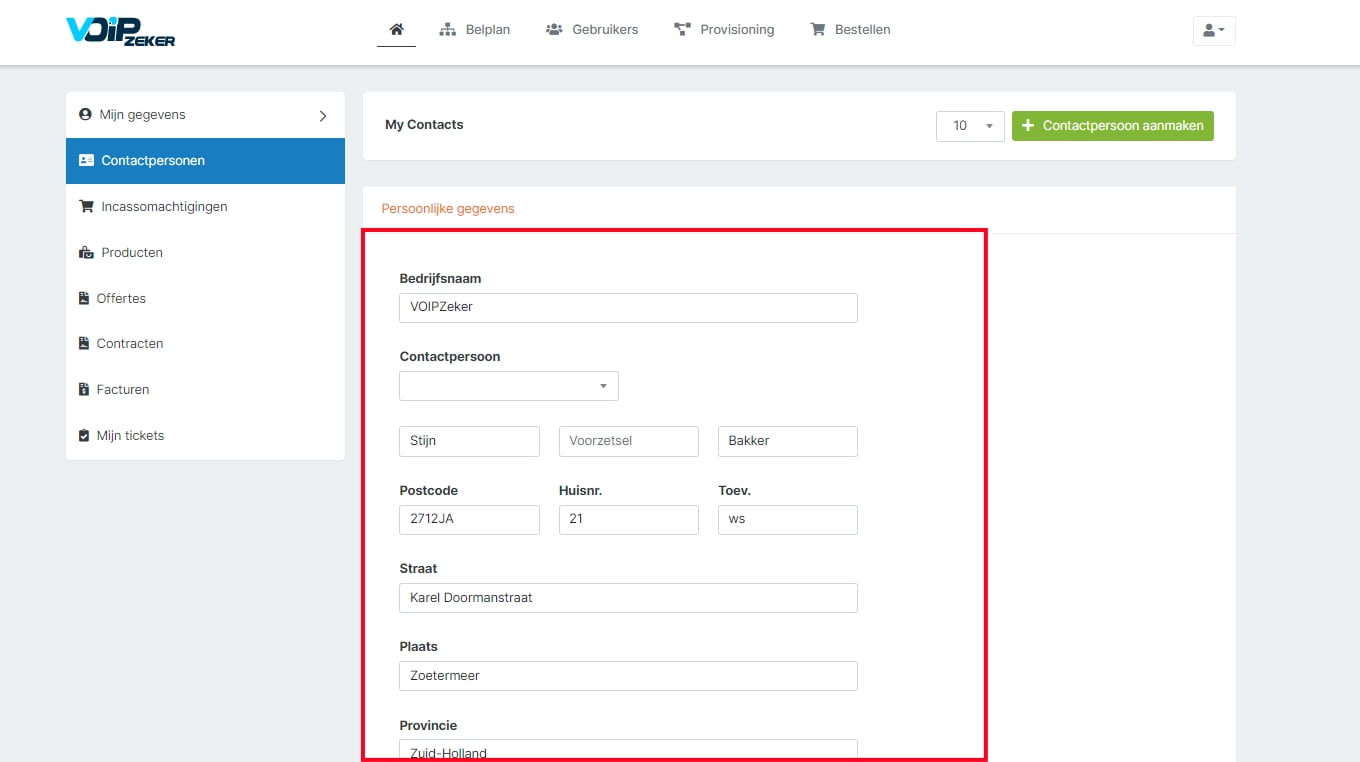
Task: Click the Mijn gegevens person icon
Action: pyautogui.click(x=85, y=115)
